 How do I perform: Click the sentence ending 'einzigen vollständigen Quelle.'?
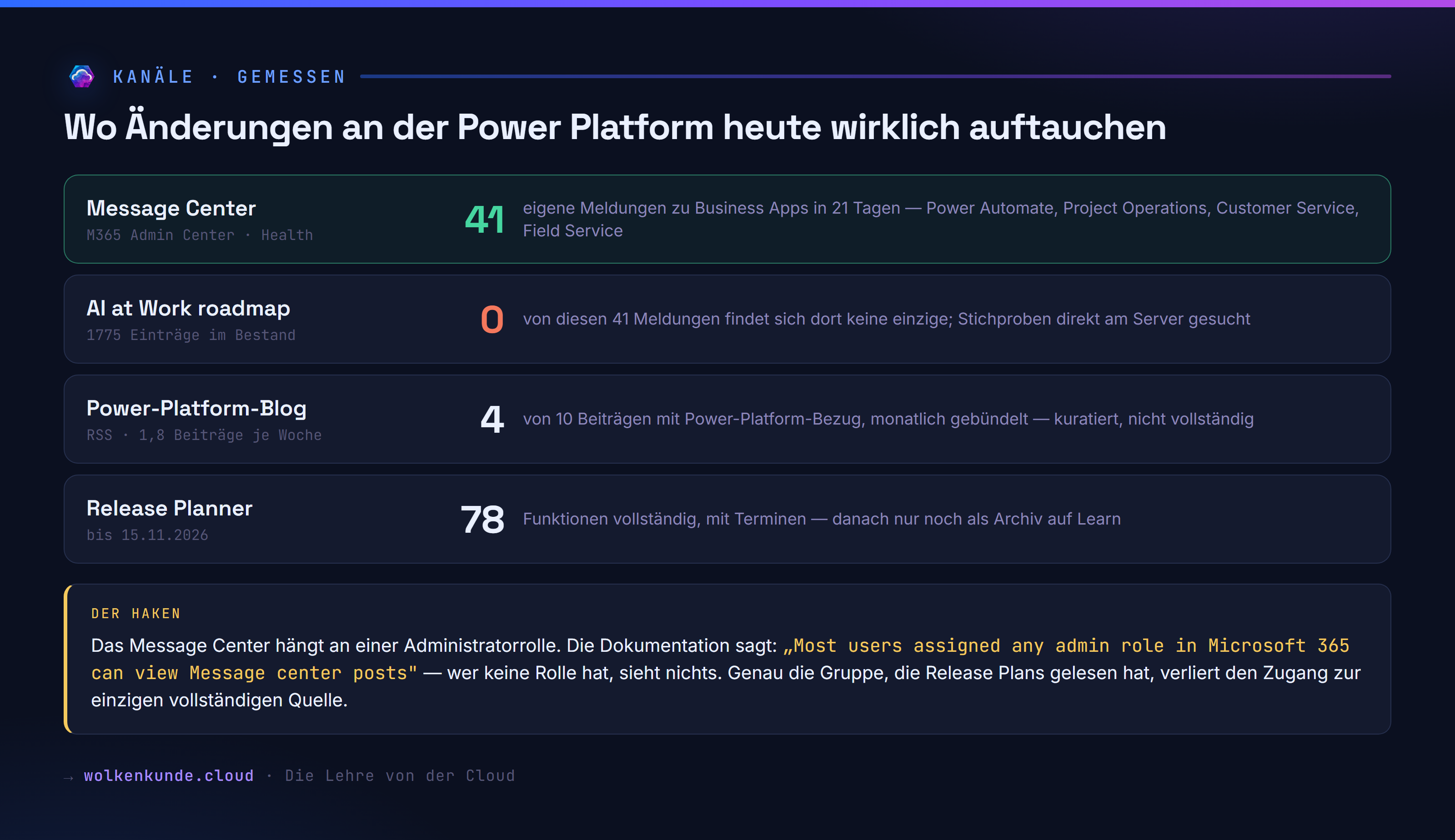[219, 700]
